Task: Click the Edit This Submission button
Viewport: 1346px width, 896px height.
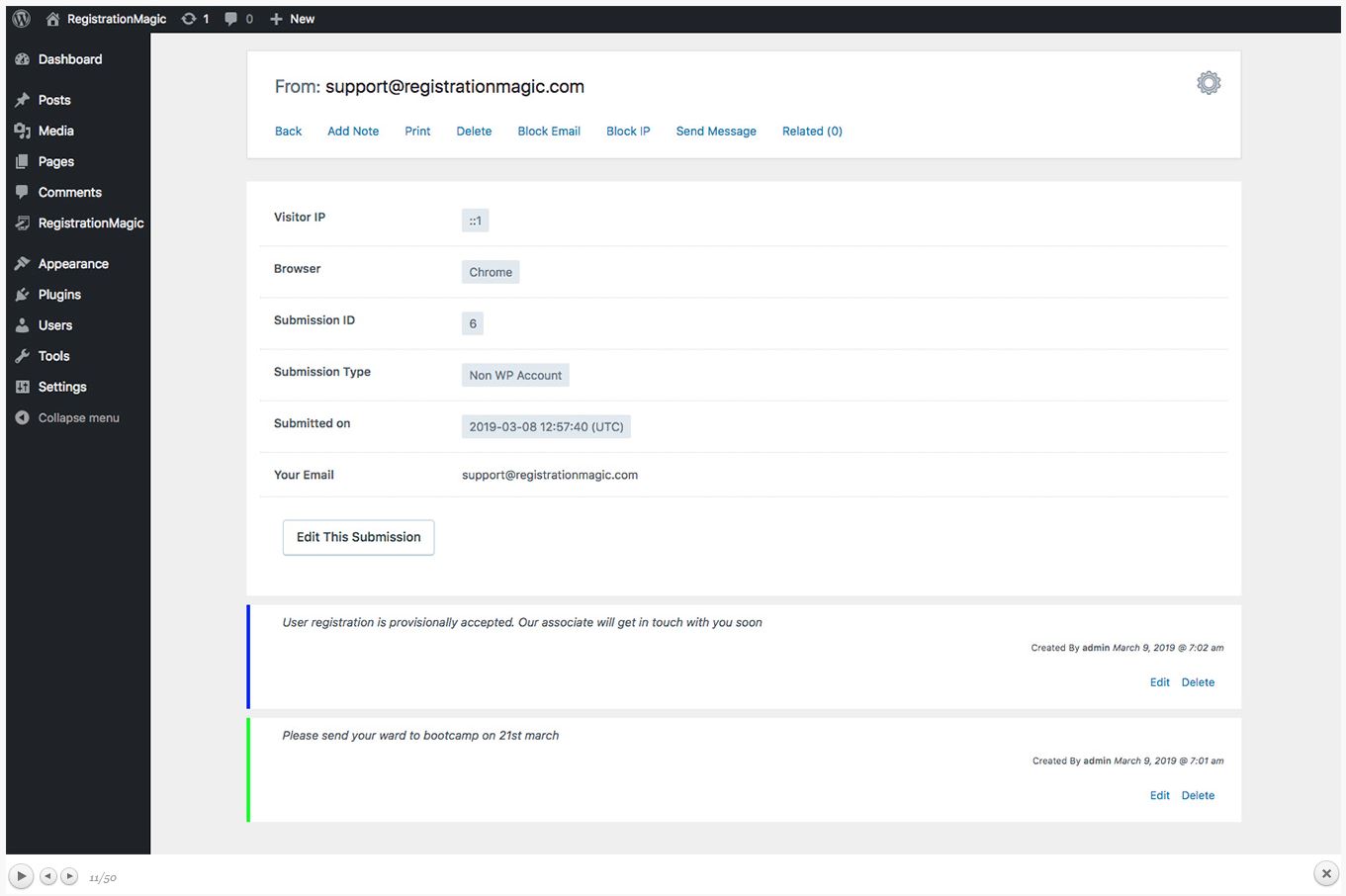Action: tap(358, 537)
